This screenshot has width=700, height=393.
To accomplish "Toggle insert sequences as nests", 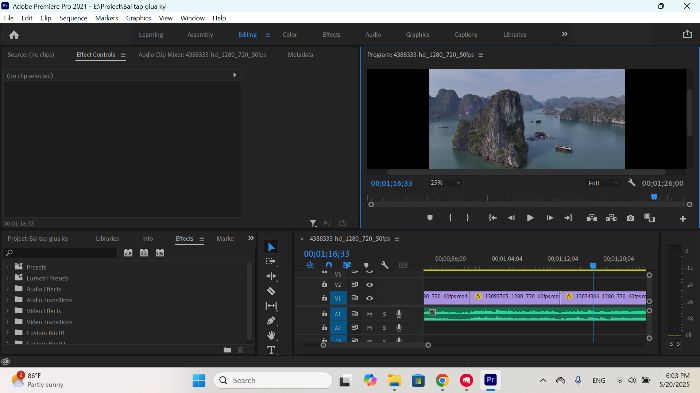I will click(310, 265).
